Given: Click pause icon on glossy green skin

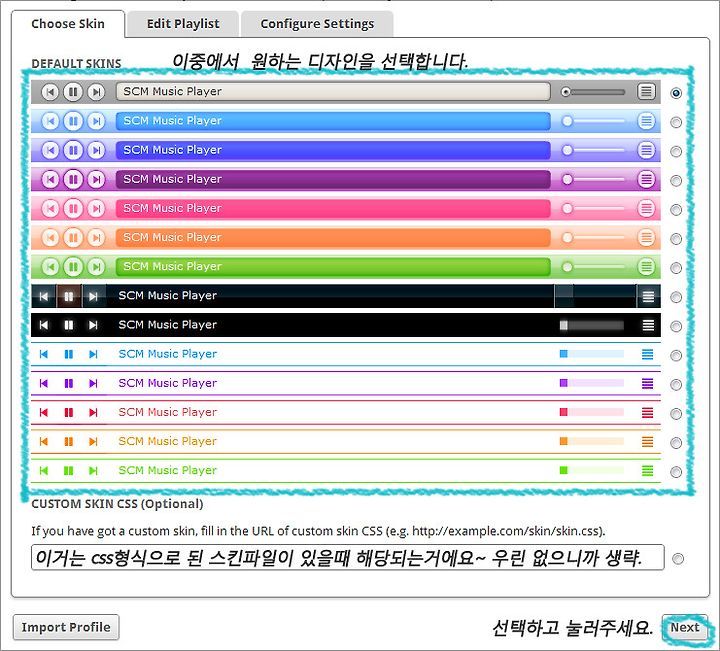Looking at the screenshot, I should 73,267.
